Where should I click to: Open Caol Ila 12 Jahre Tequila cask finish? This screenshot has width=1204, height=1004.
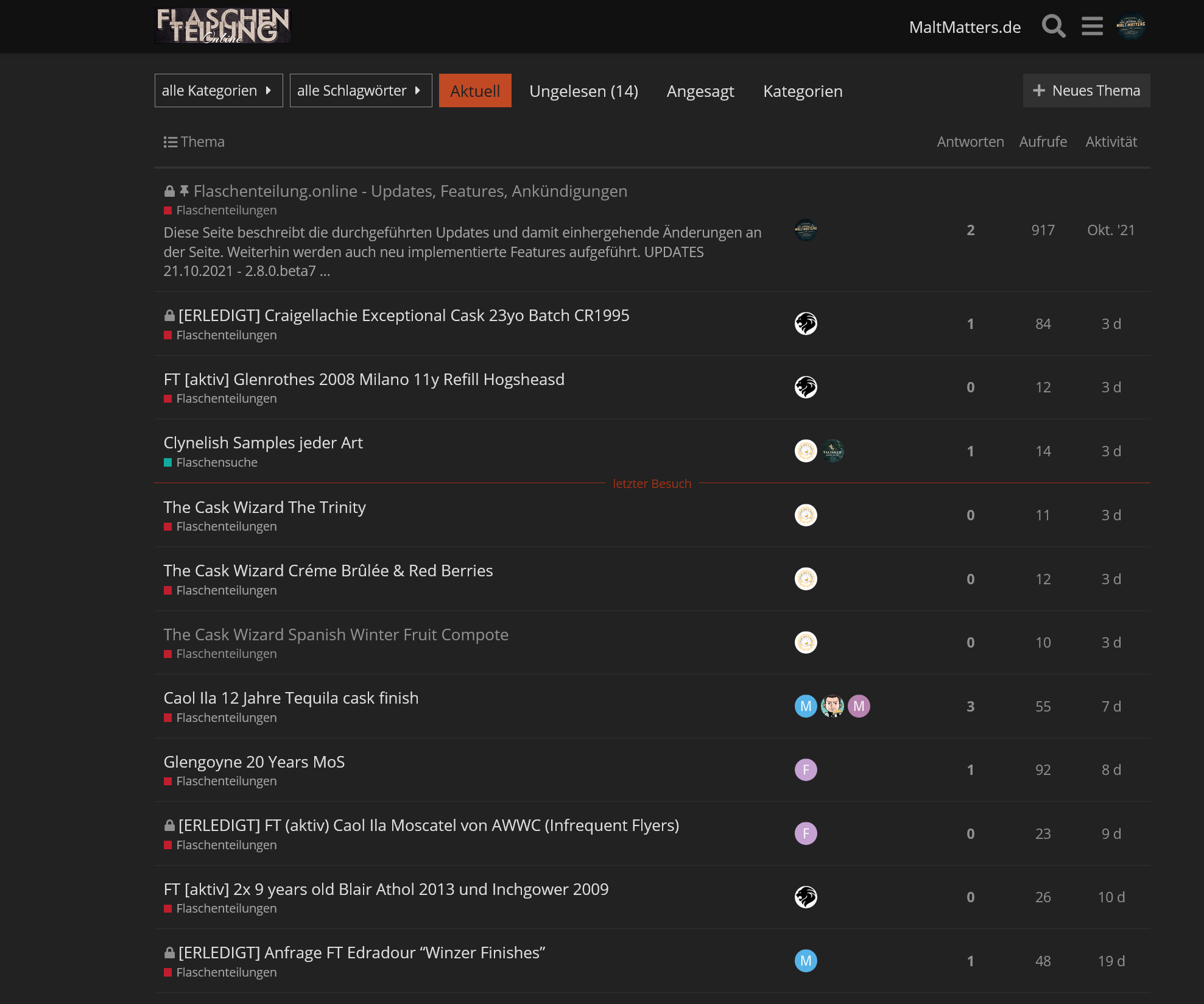[291, 698]
